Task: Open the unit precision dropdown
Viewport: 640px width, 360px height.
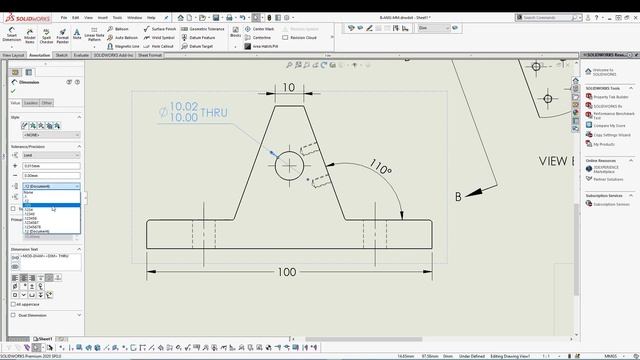Action: click(51, 186)
